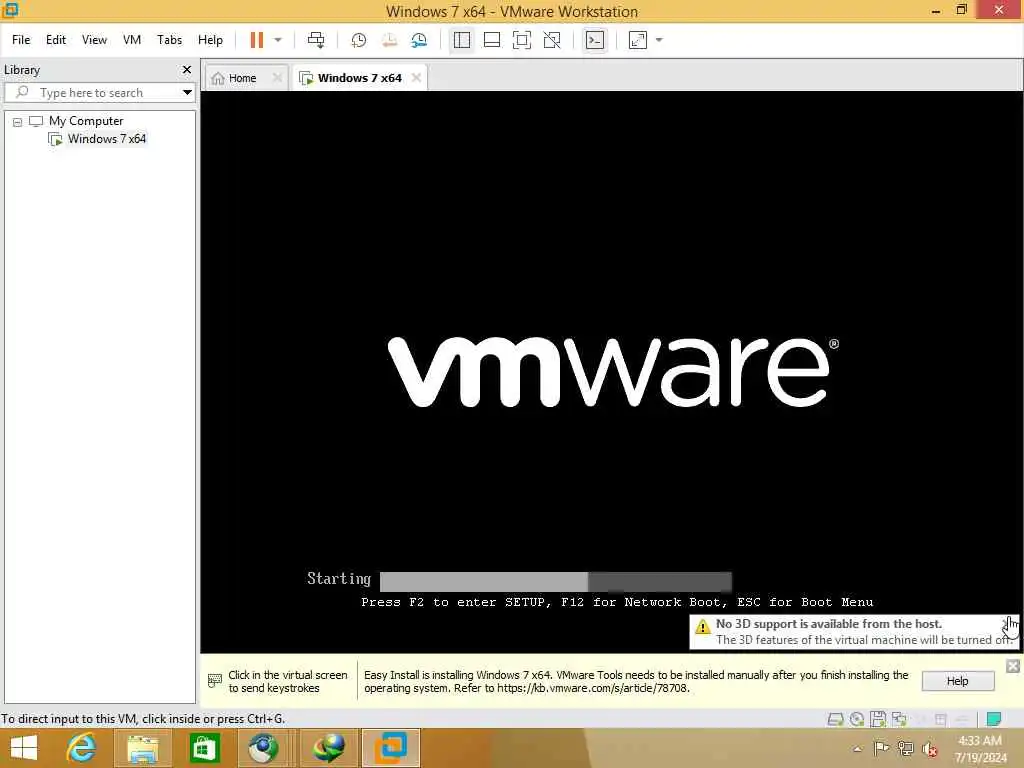Collapse the My Computer tree node
The image size is (1024, 768).
pyautogui.click(x=18, y=122)
